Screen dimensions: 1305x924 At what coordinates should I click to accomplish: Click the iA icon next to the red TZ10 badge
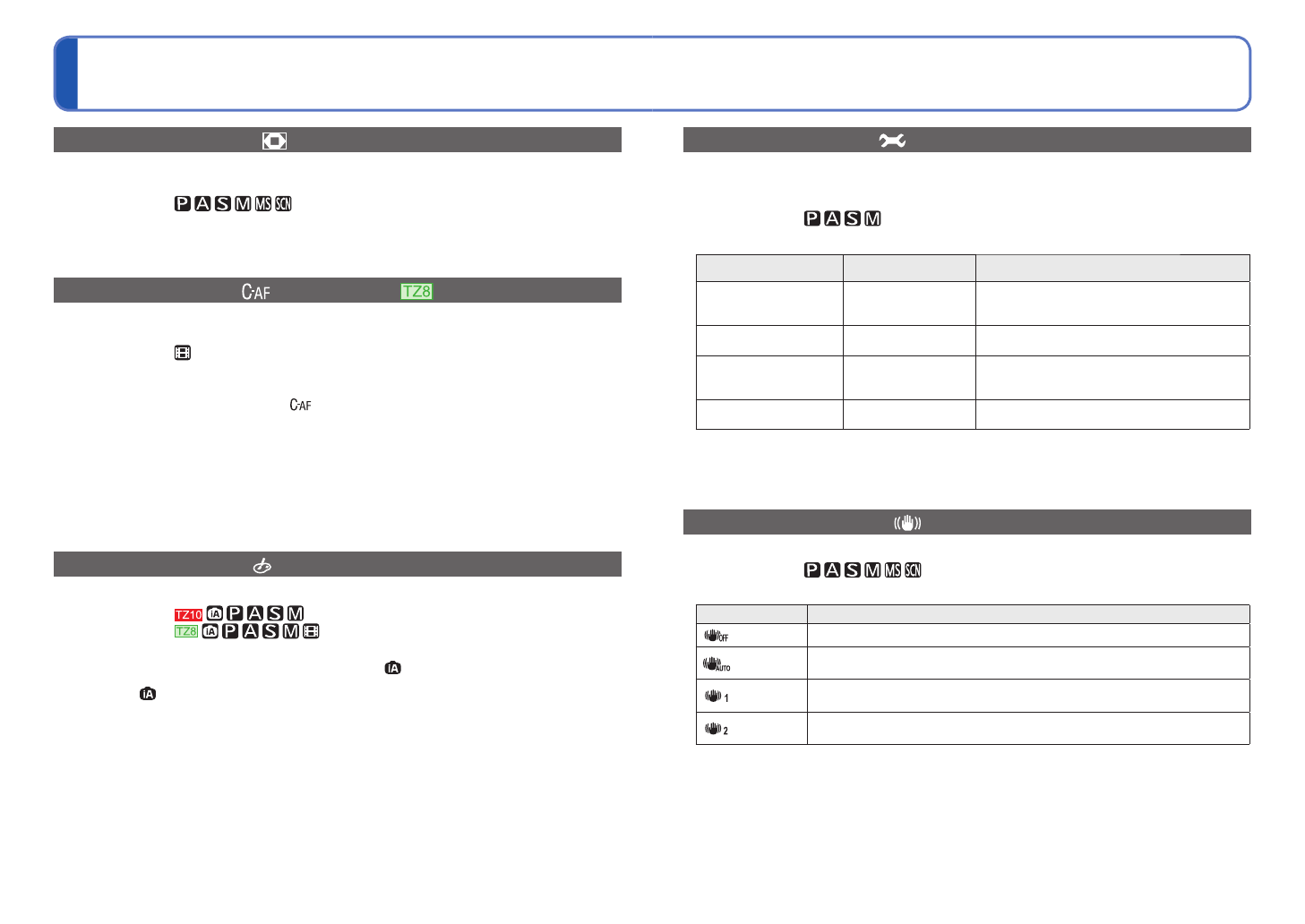pyautogui.click(x=215, y=614)
